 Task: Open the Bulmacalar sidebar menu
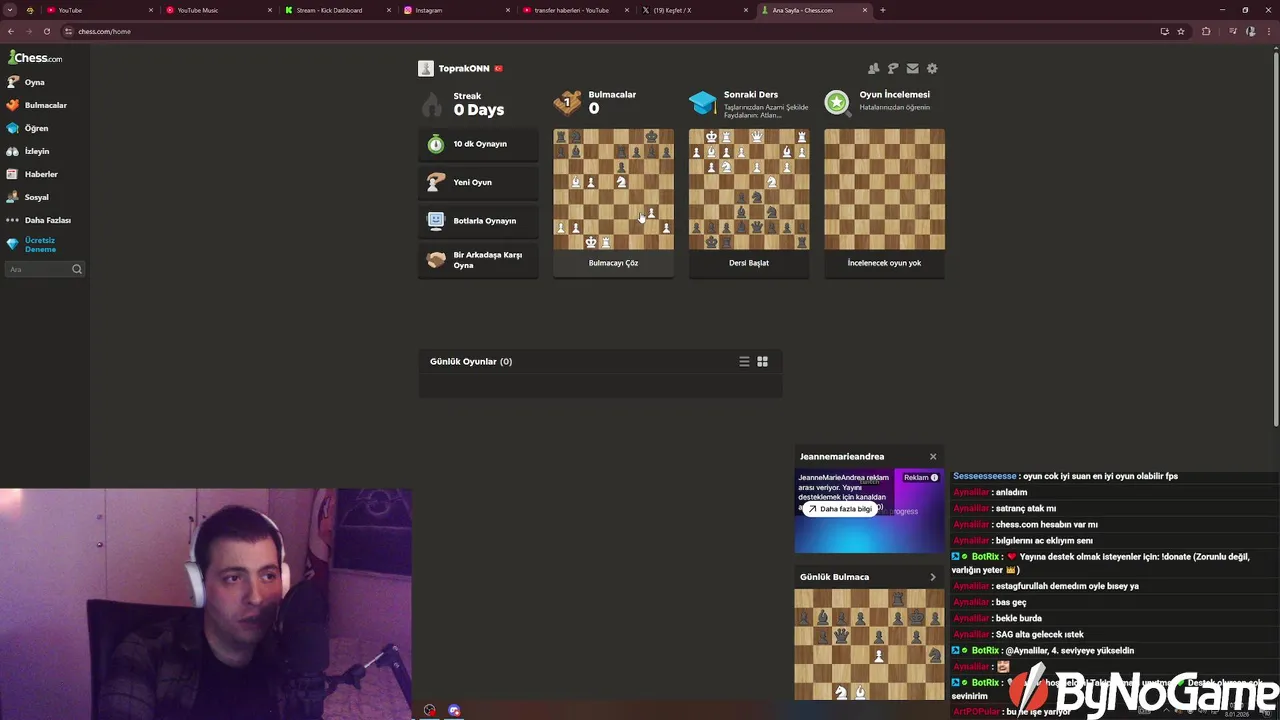[x=45, y=105]
